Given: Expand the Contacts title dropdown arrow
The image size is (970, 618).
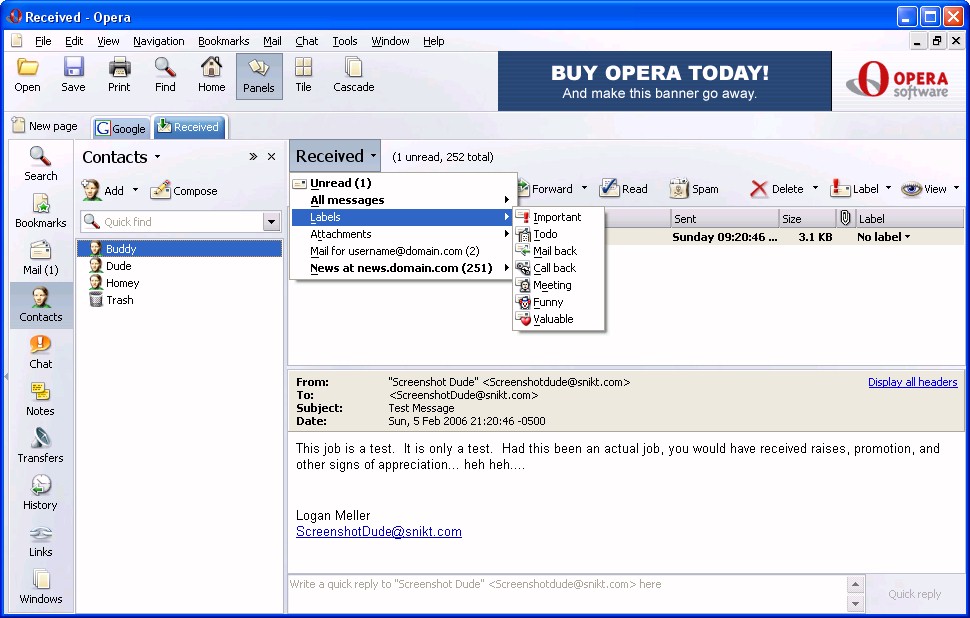Looking at the screenshot, I should [x=157, y=157].
